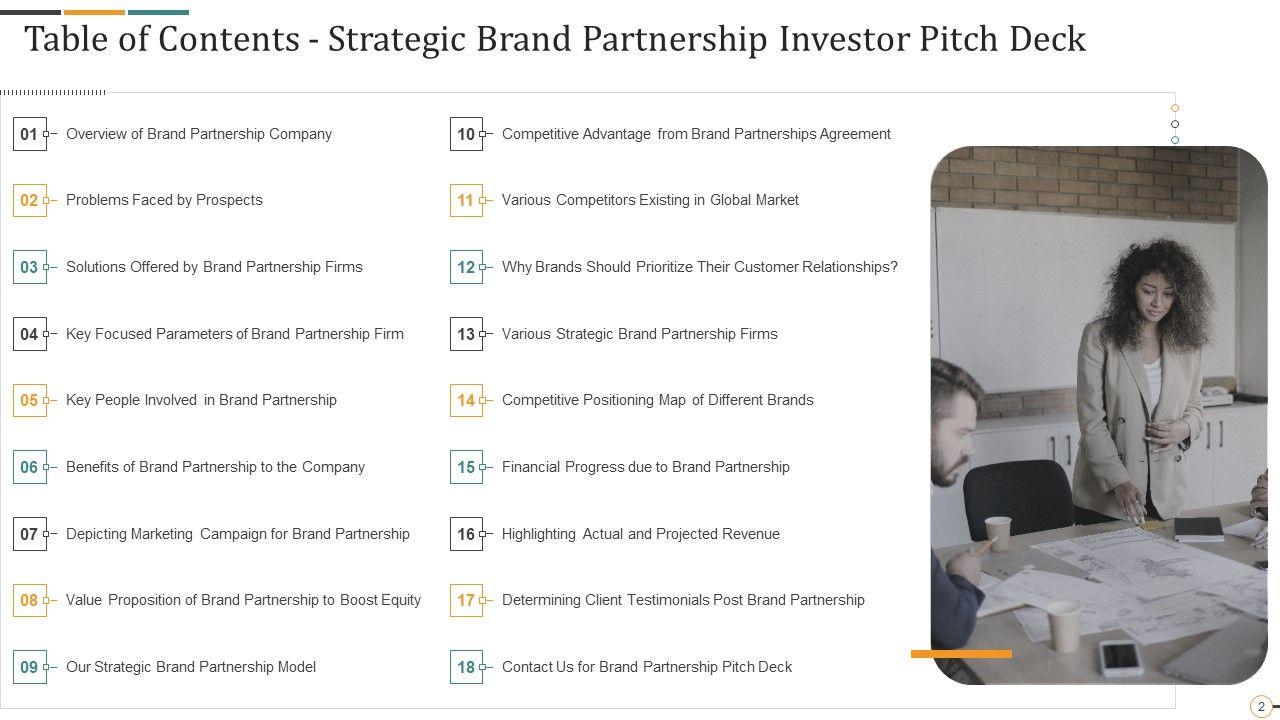Screen dimensions: 1280x720
Task: Select the teal 18 number box
Action: [466, 667]
